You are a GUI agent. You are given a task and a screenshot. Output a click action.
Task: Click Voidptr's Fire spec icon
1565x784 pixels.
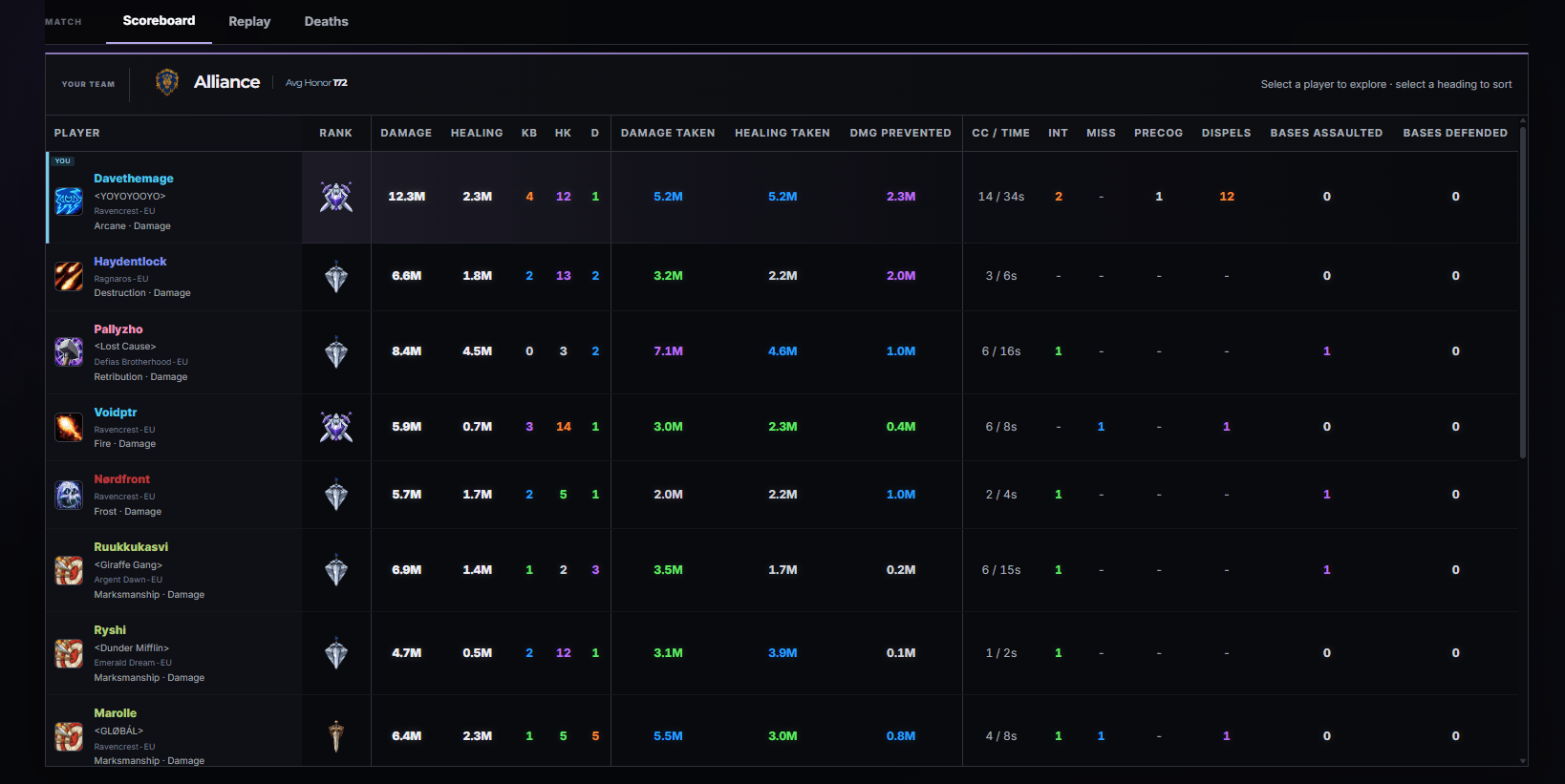click(x=69, y=427)
